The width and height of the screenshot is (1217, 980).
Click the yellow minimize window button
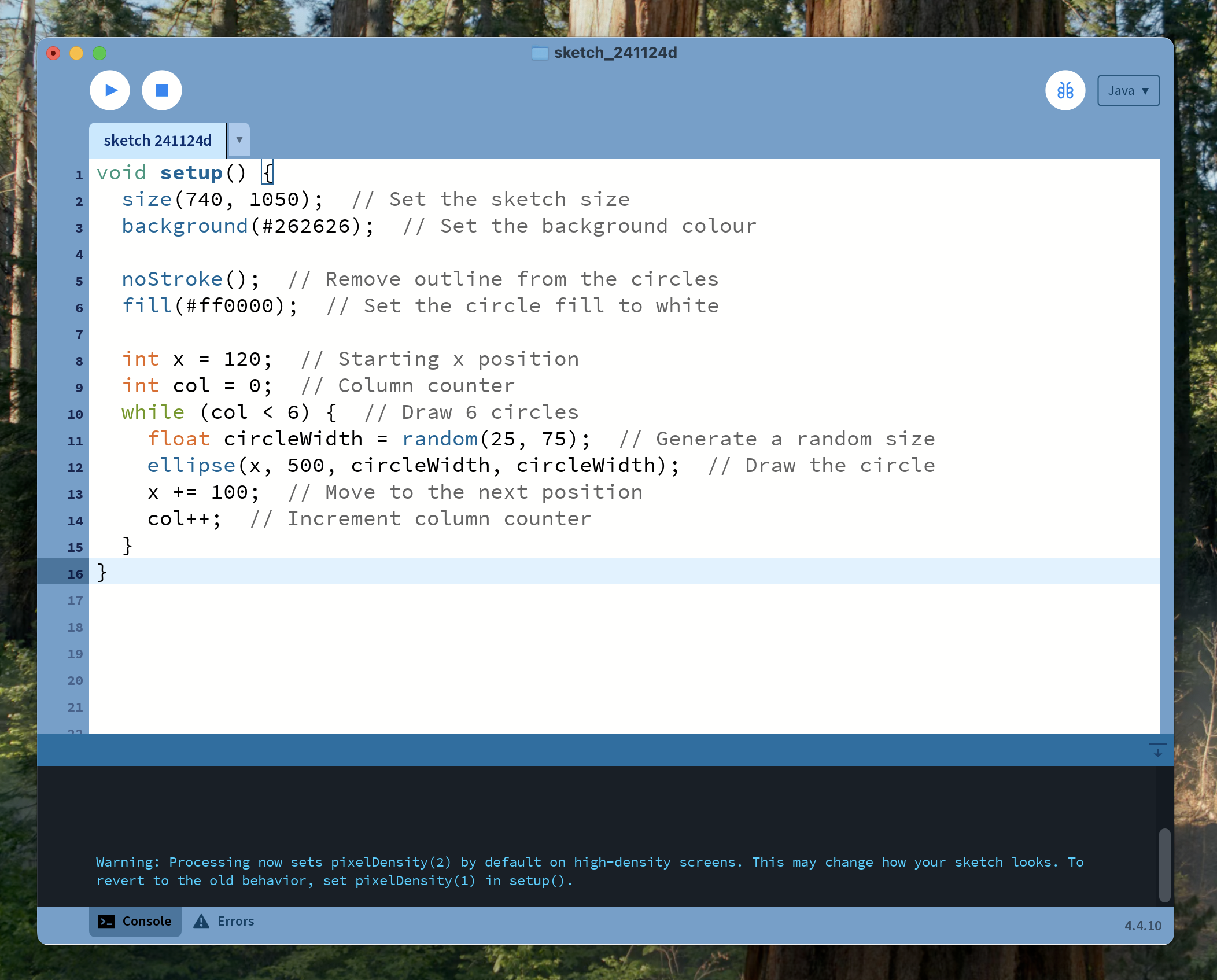click(76, 53)
